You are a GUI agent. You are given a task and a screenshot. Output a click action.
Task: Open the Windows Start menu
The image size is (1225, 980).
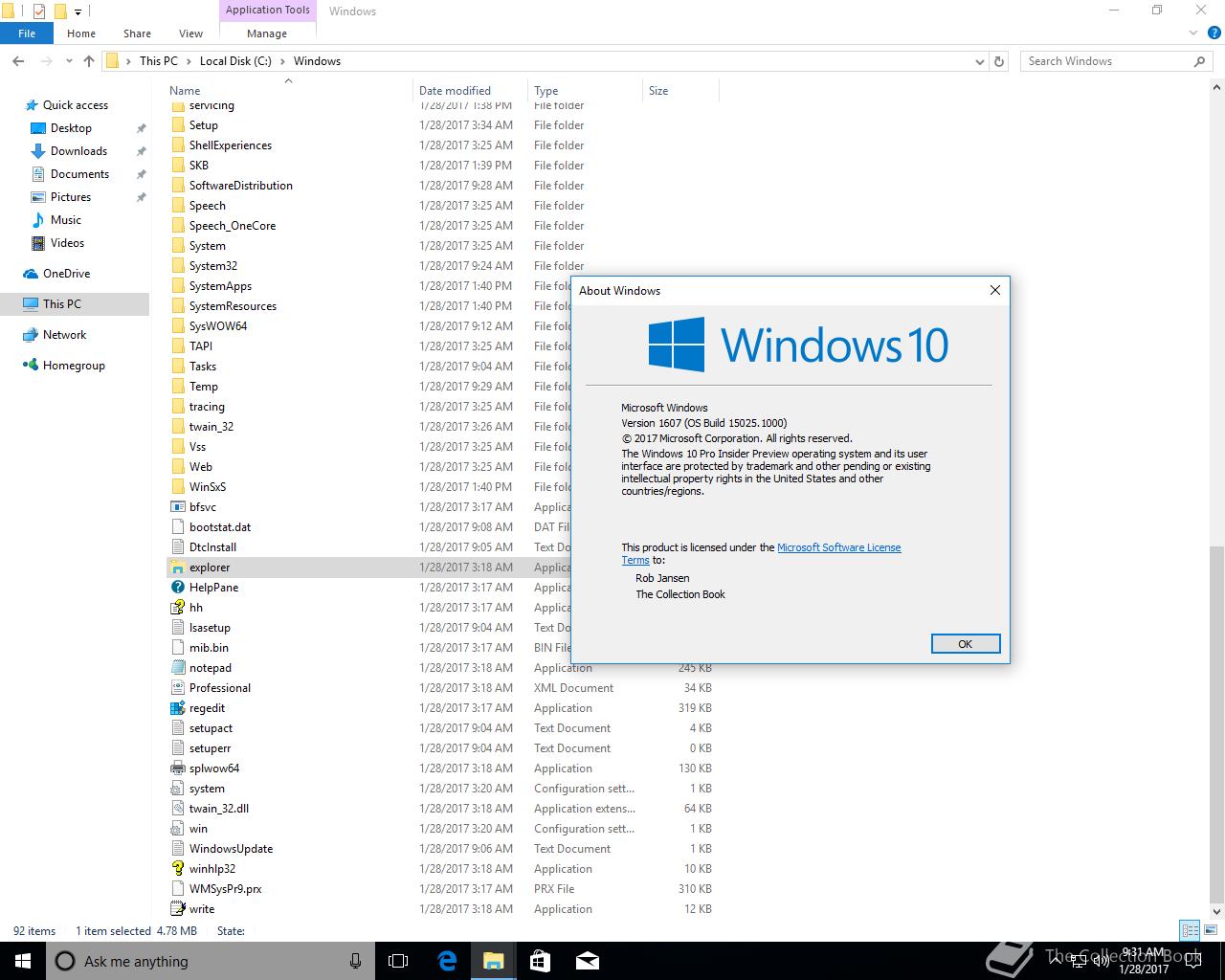click(x=23, y=961)
